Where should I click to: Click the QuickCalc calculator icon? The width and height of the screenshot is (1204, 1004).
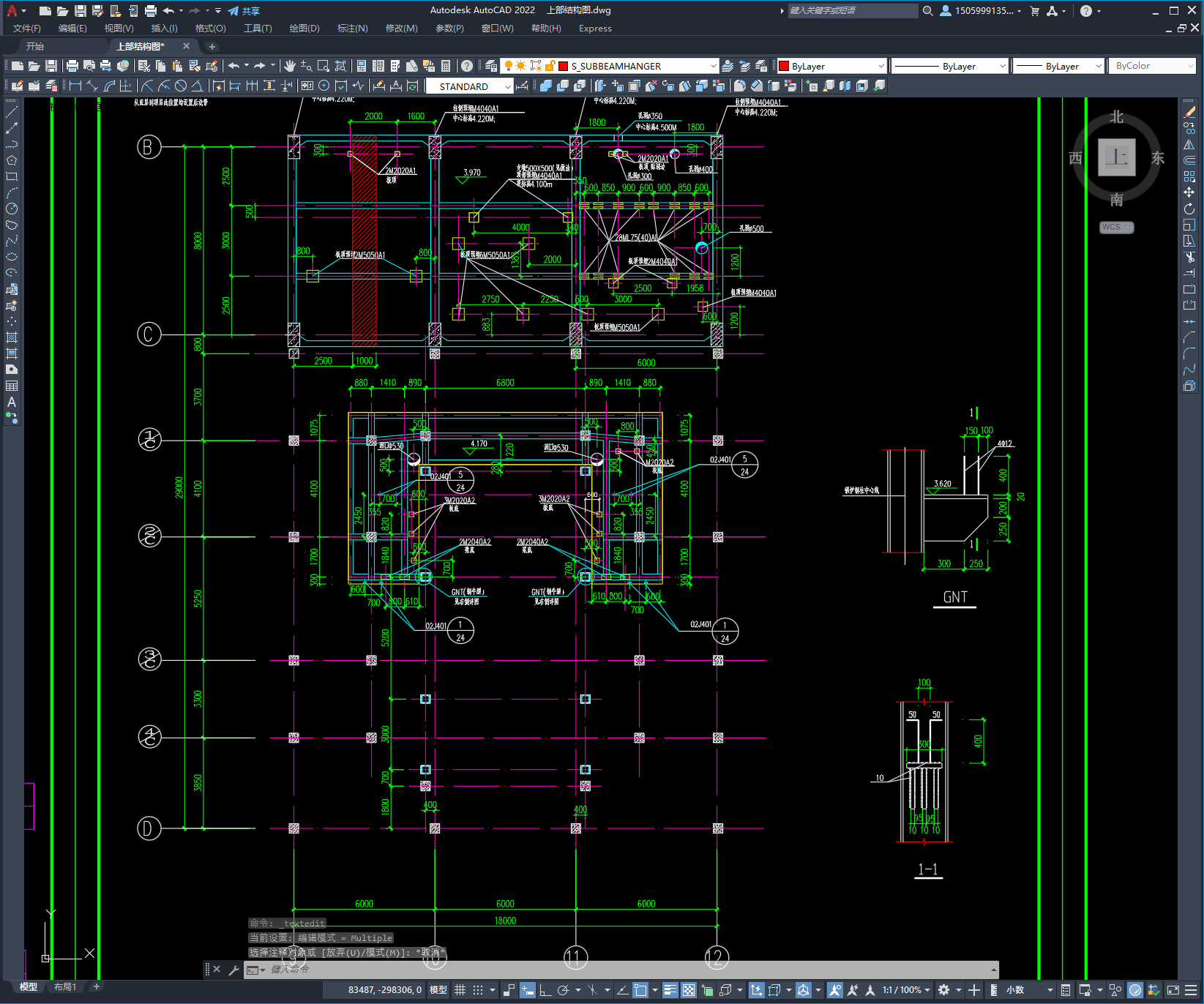[446, 66]
